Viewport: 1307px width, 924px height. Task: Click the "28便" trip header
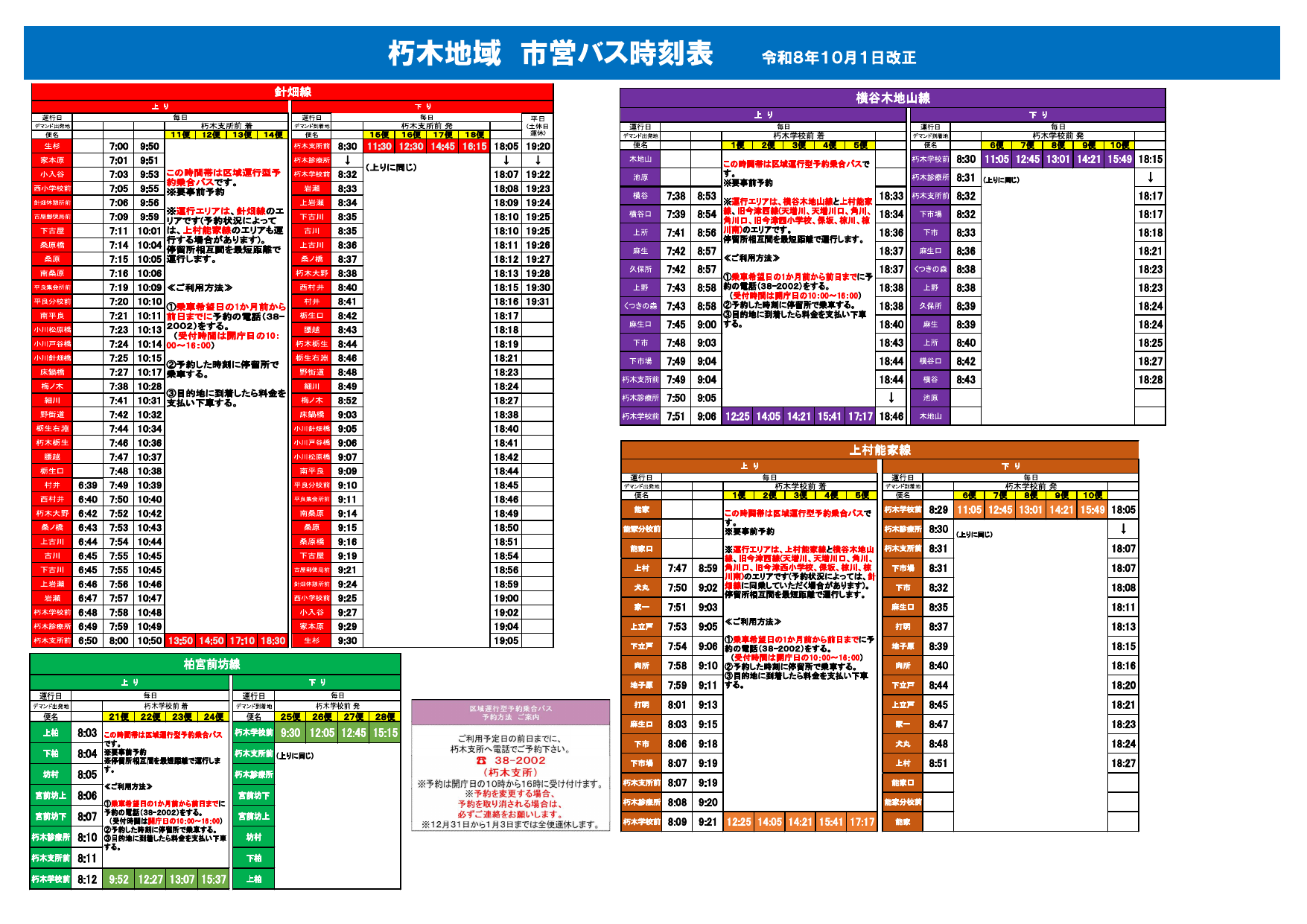tap(385, 717)
